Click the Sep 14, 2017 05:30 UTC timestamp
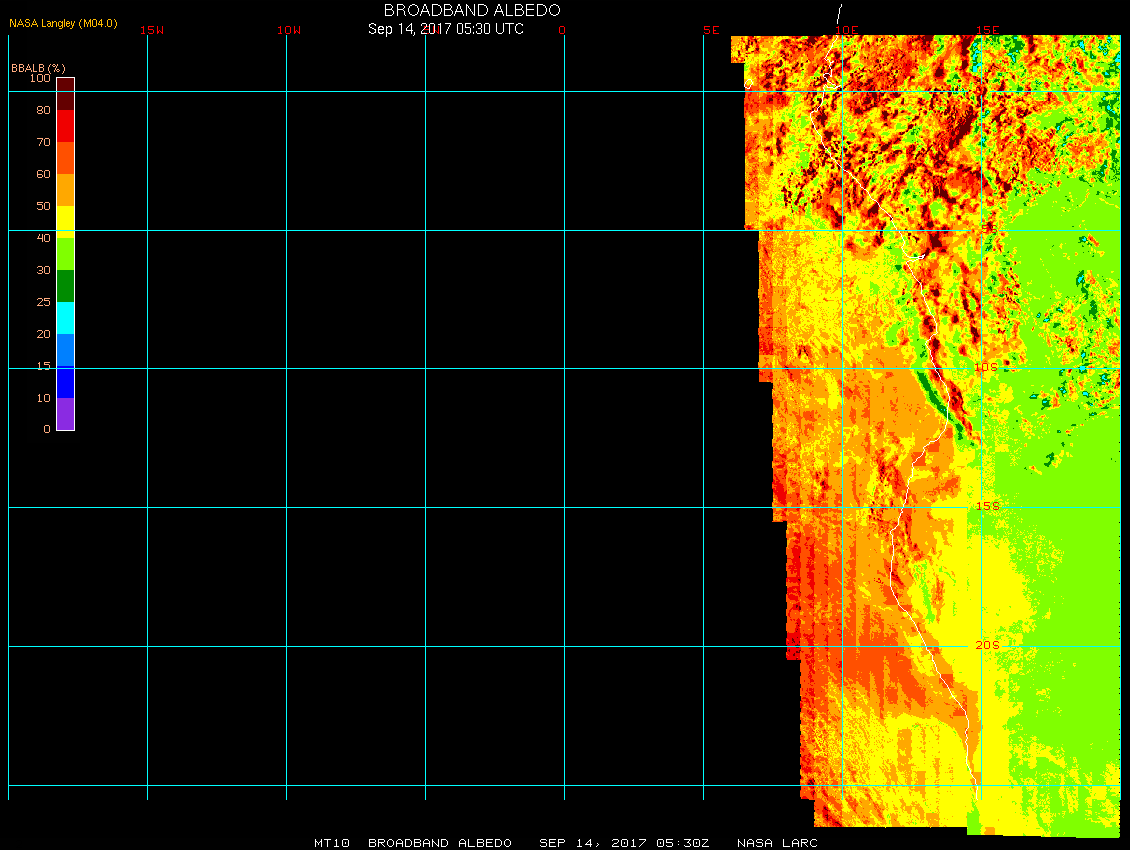Viewport: 1130px width, 850px height. click(446, 29)
